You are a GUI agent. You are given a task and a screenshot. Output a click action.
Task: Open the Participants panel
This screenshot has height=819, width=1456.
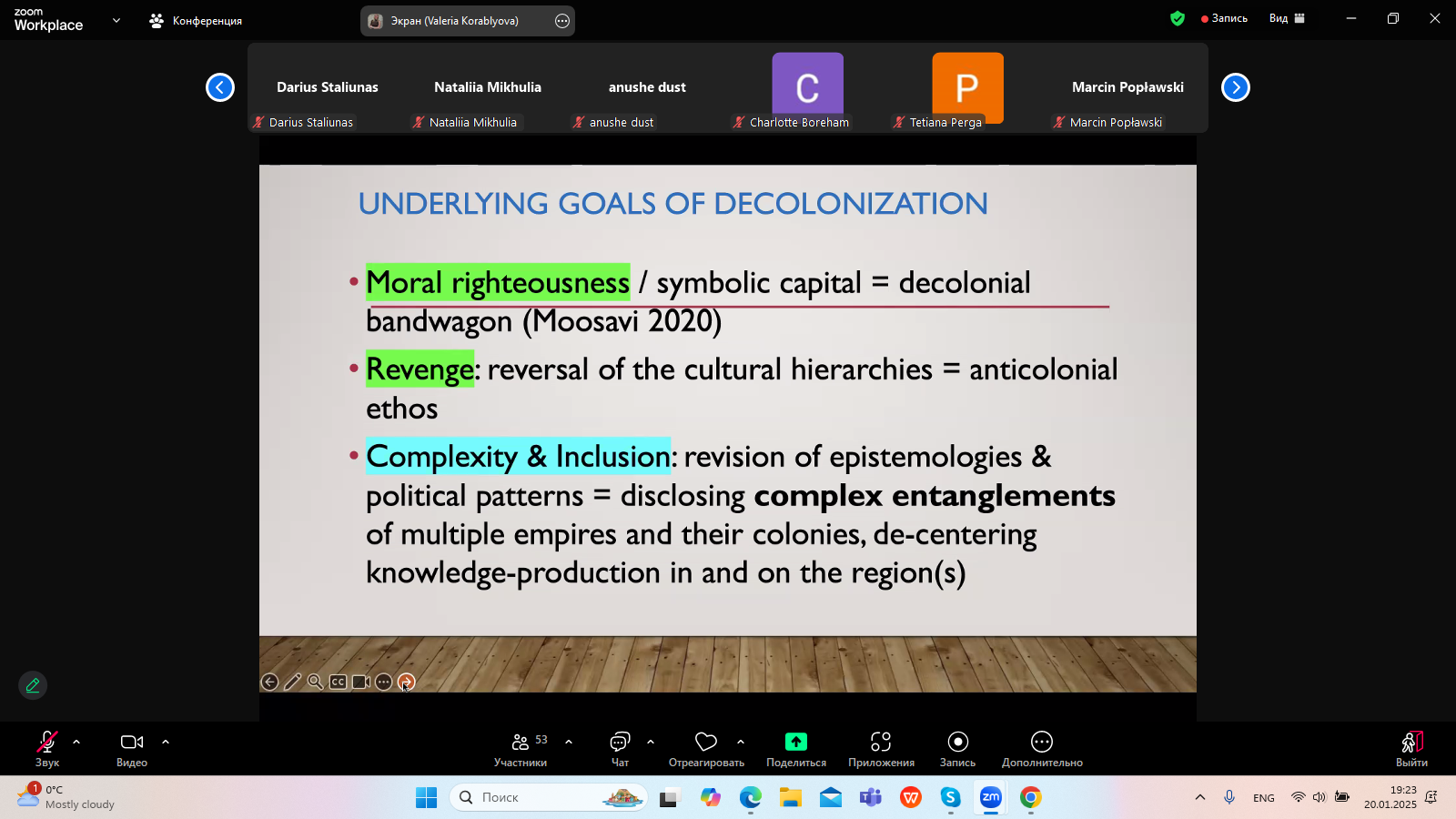pos(521,748)
